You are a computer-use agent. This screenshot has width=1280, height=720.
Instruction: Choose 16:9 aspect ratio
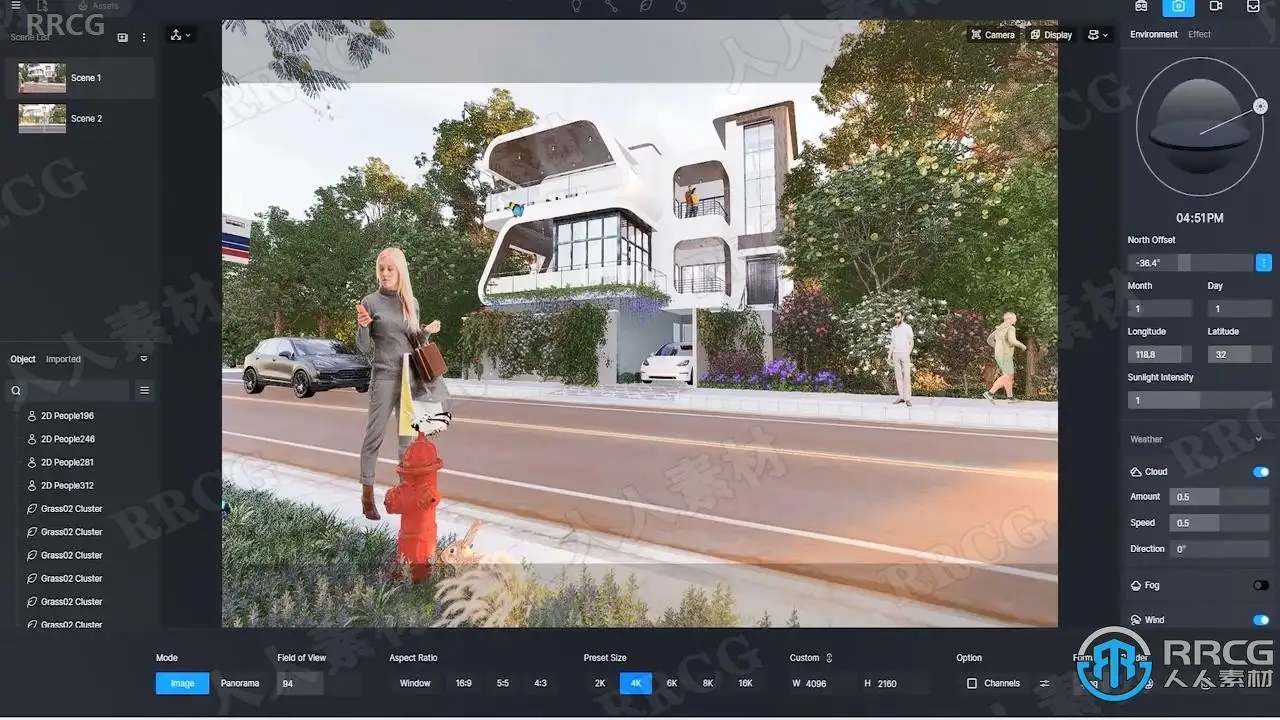click(464, 684)
